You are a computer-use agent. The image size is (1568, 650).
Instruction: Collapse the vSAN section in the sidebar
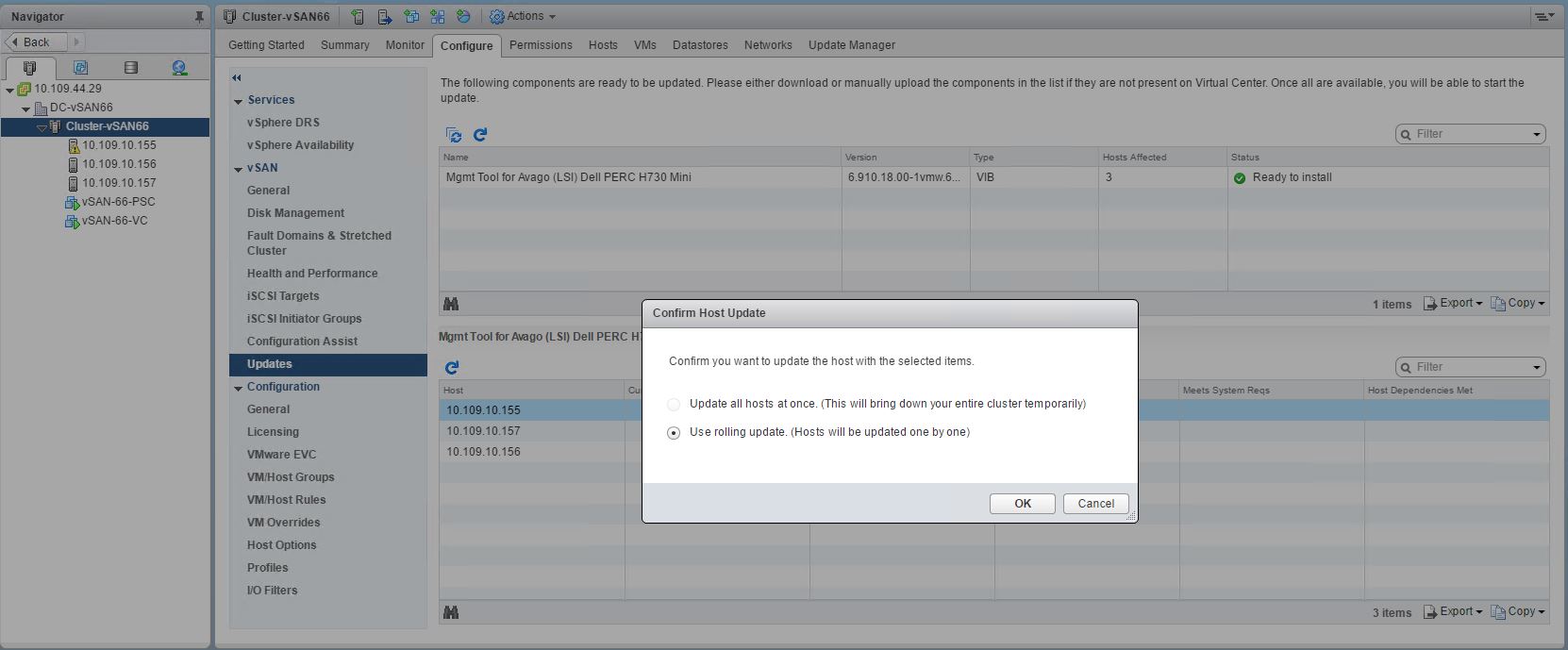(239, 169)
